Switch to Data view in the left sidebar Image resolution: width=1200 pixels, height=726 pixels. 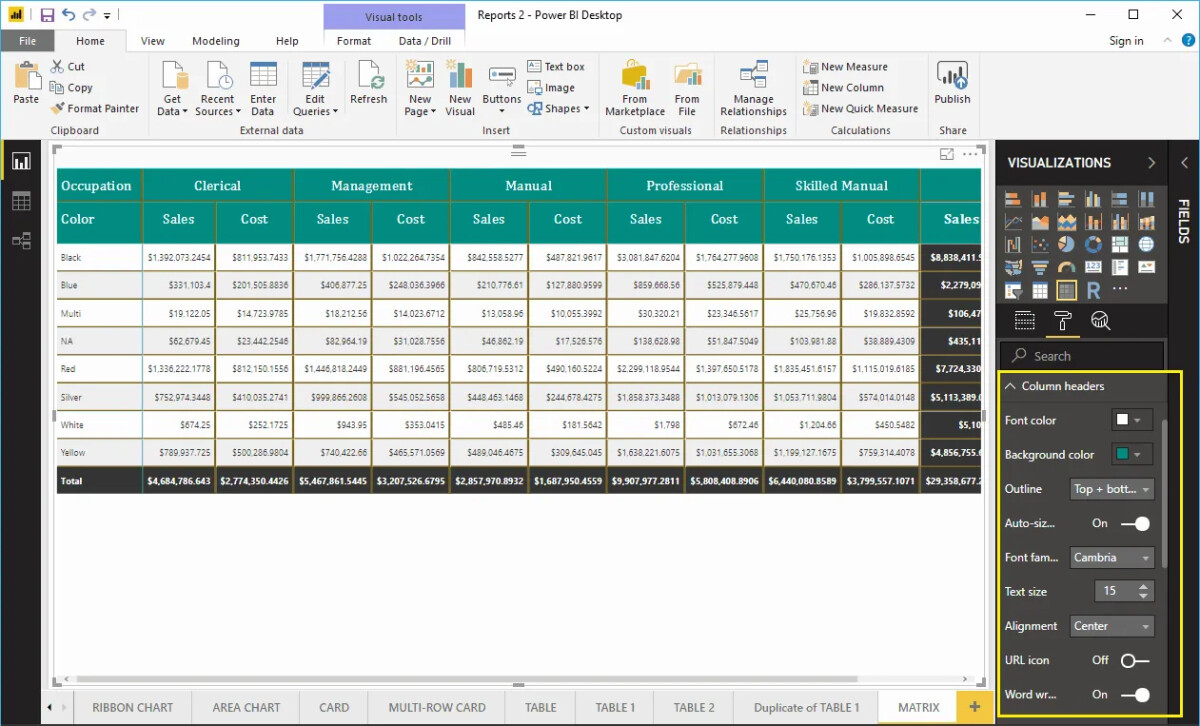pyautogui.click(x=21, y=201)
